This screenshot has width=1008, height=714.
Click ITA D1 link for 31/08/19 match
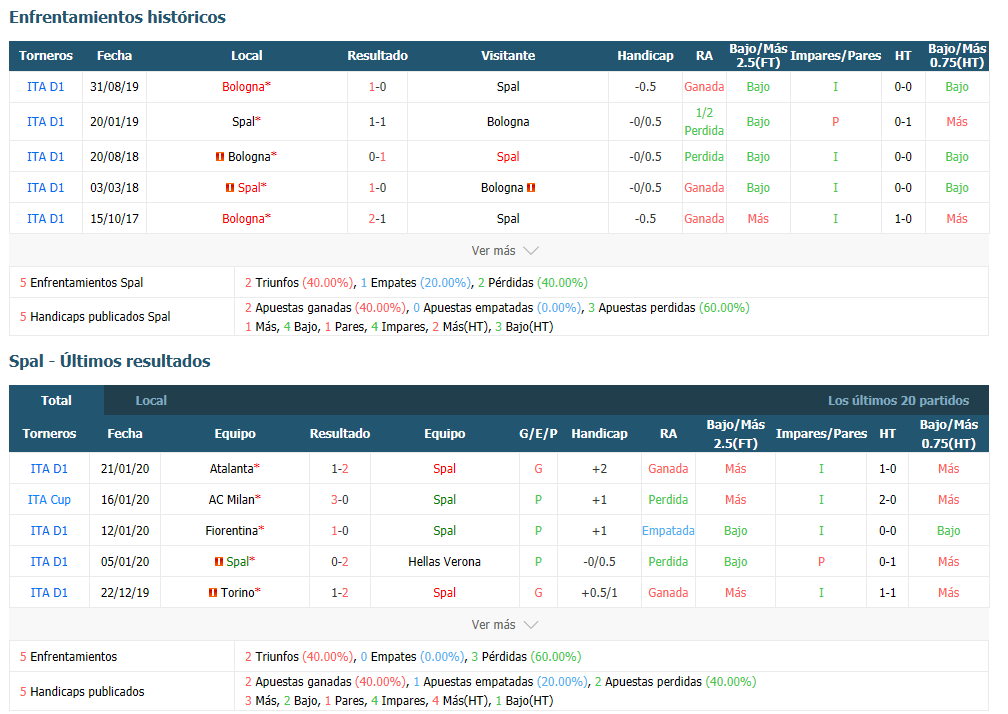click(46, 87)
